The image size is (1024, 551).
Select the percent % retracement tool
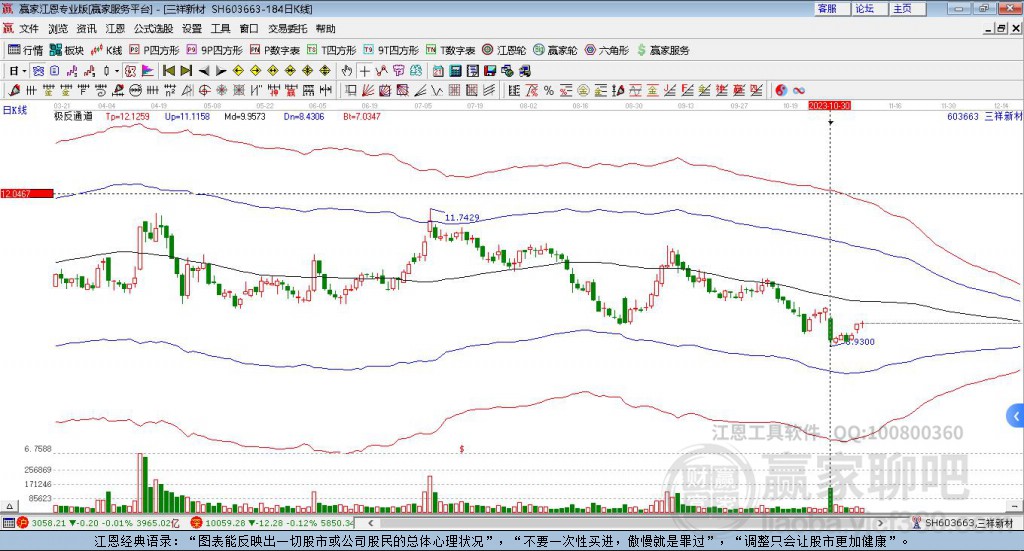pyautogui.click(x=549, y=90)
